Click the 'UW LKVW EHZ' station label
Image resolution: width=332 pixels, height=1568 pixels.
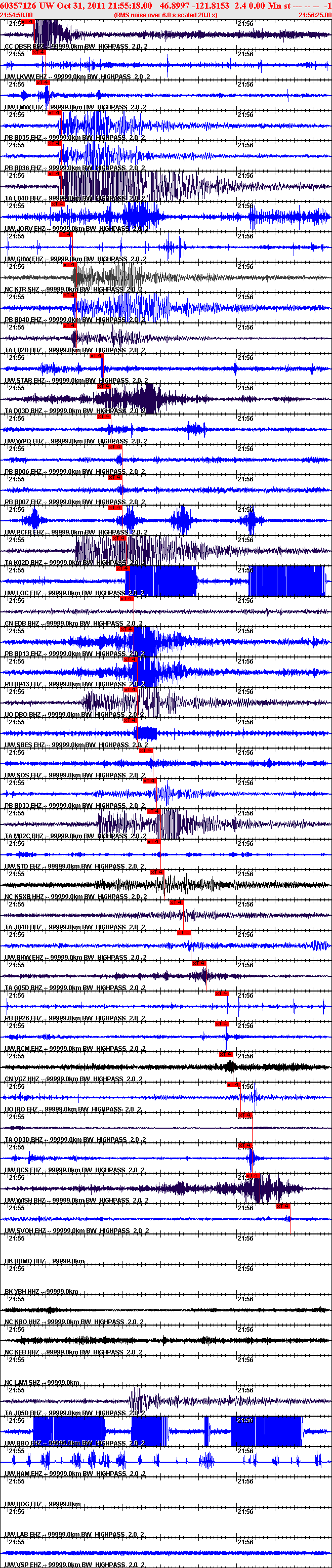[26, 77]
